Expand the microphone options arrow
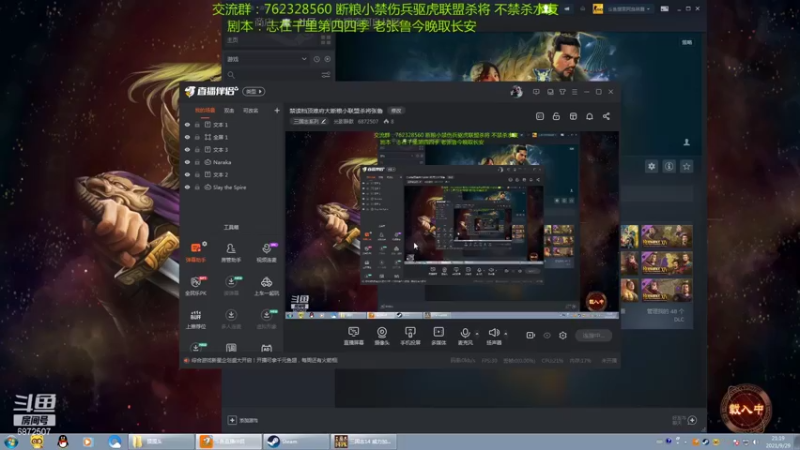This screenshot has height=450, width=800. [477, 334]
